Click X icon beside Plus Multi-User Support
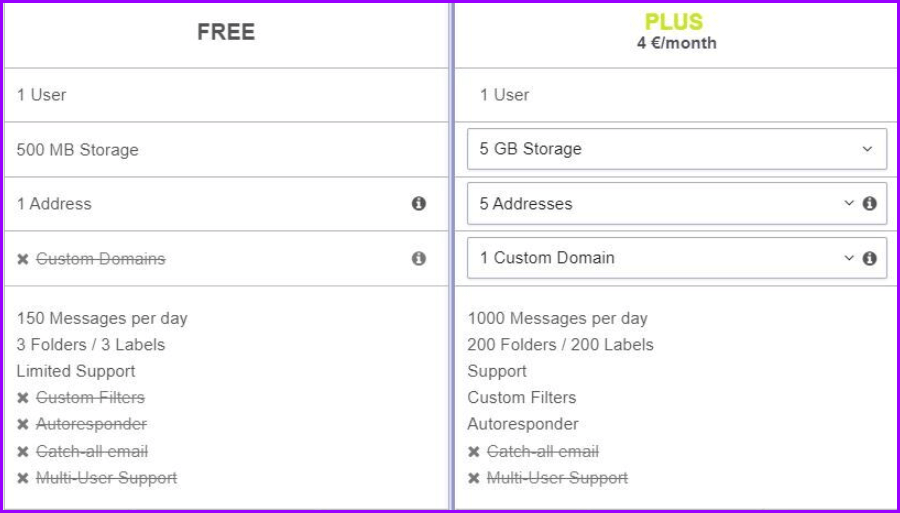The width and height of the screenshot is (900, 513). (x=474, y=478)
